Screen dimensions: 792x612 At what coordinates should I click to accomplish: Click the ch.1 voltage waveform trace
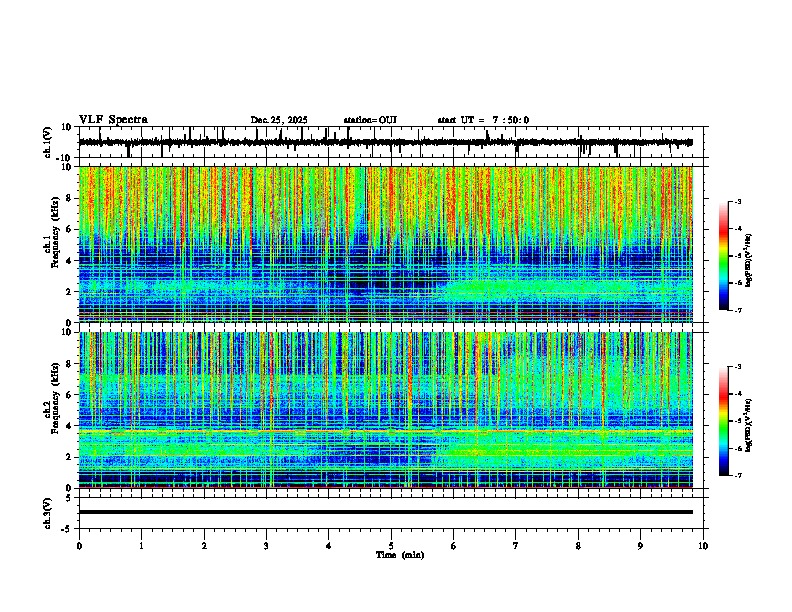click(x=385, y=142)
